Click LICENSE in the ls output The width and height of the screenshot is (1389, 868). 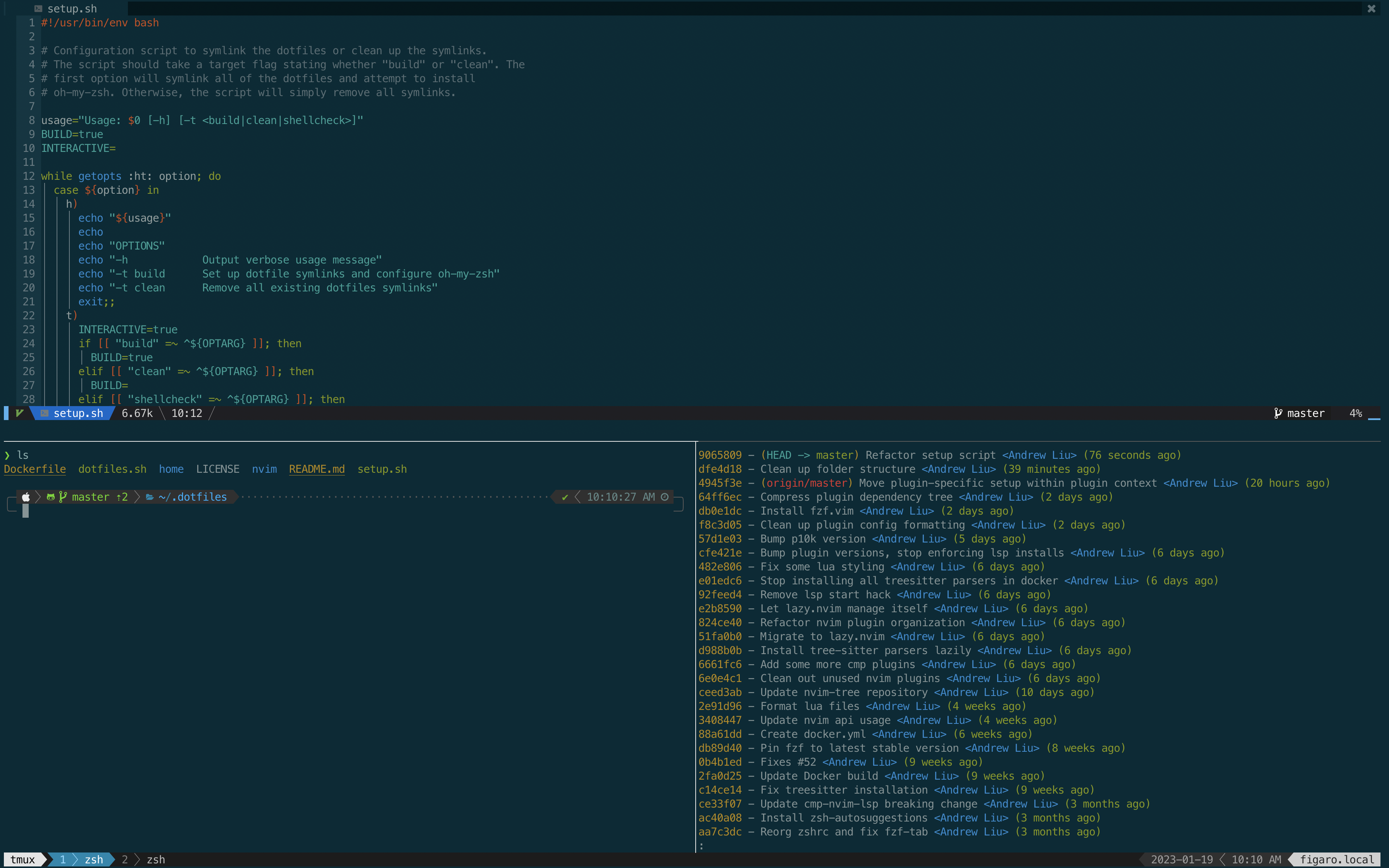(x=217, y=469)
